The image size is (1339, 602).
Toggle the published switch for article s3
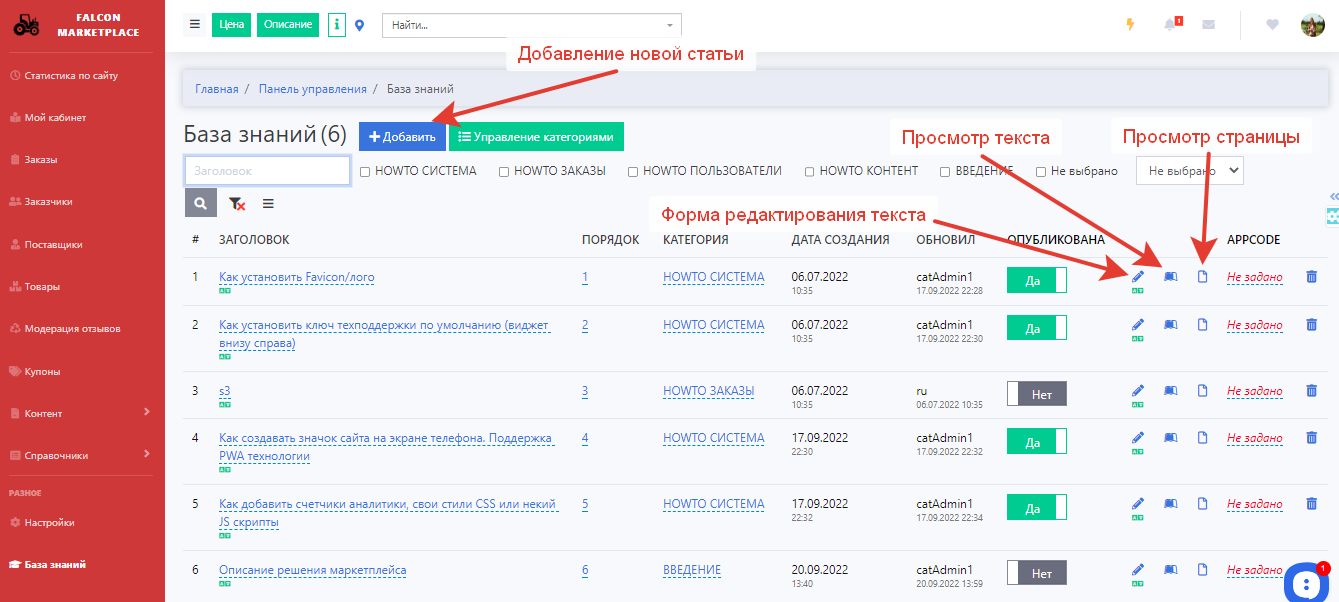[1036, 394]
